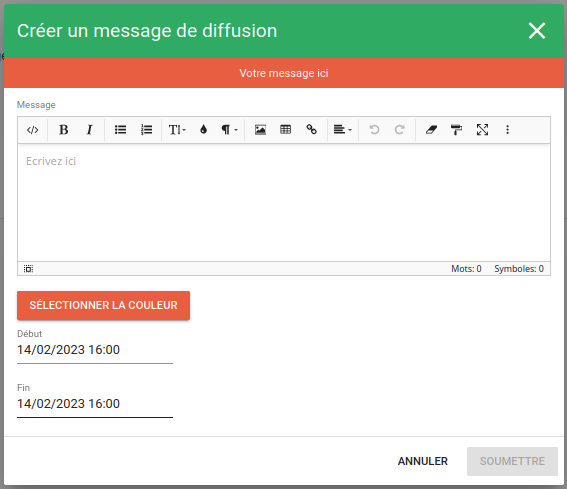Viewport: 567px width, 489px height.
Task: Click the select-all icon in editor status bar
Action: click(x=29, y=269)
